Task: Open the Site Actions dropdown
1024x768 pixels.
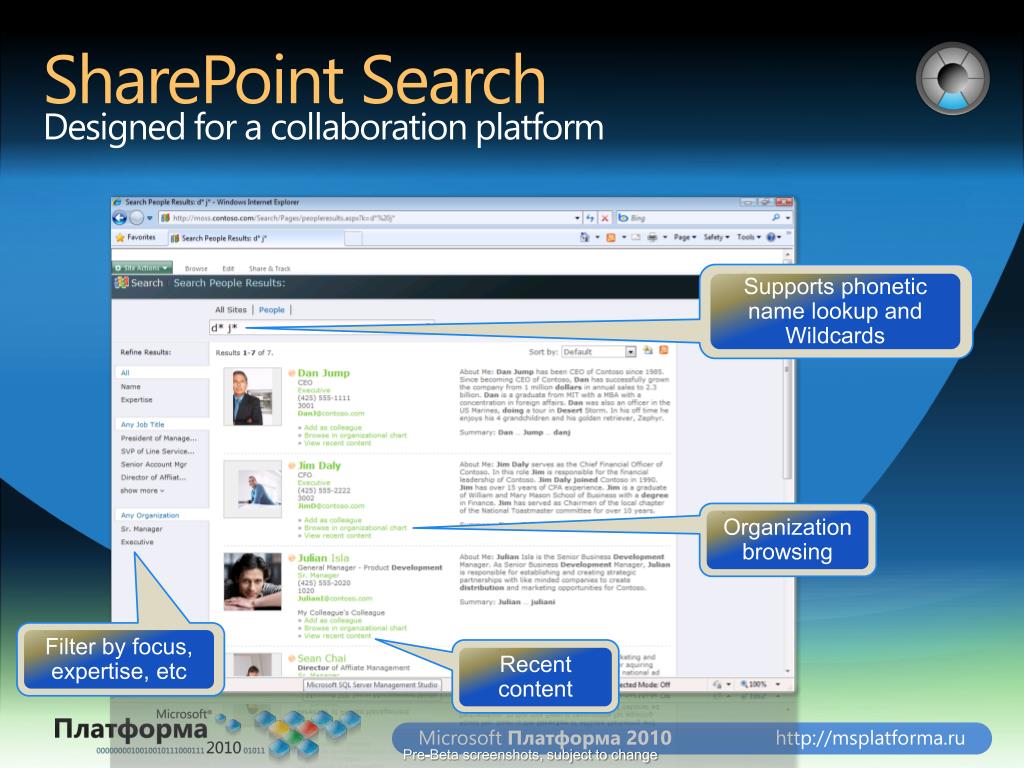Action: (142, 268)
